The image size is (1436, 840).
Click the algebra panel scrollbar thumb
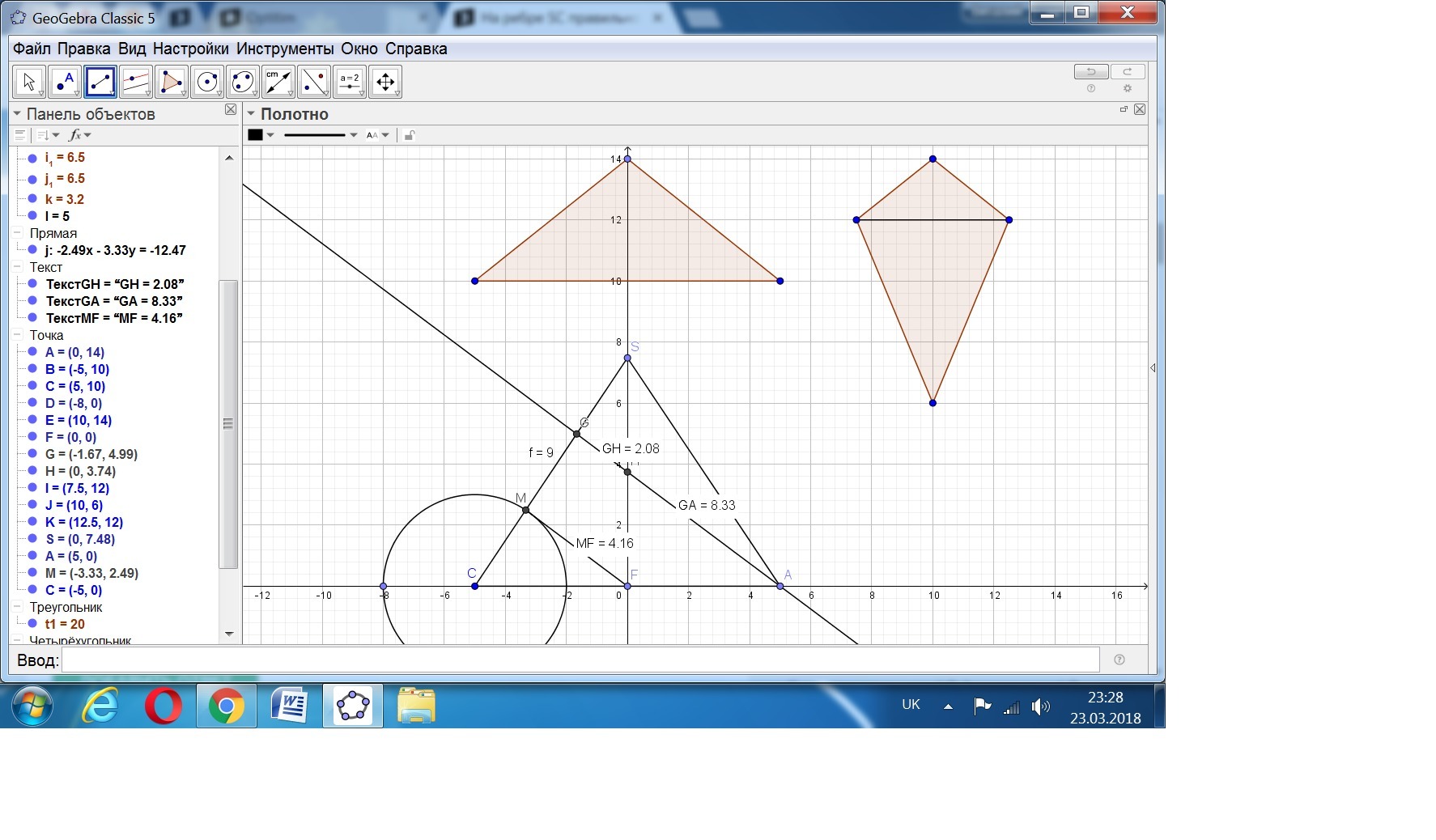pos(228,424)
